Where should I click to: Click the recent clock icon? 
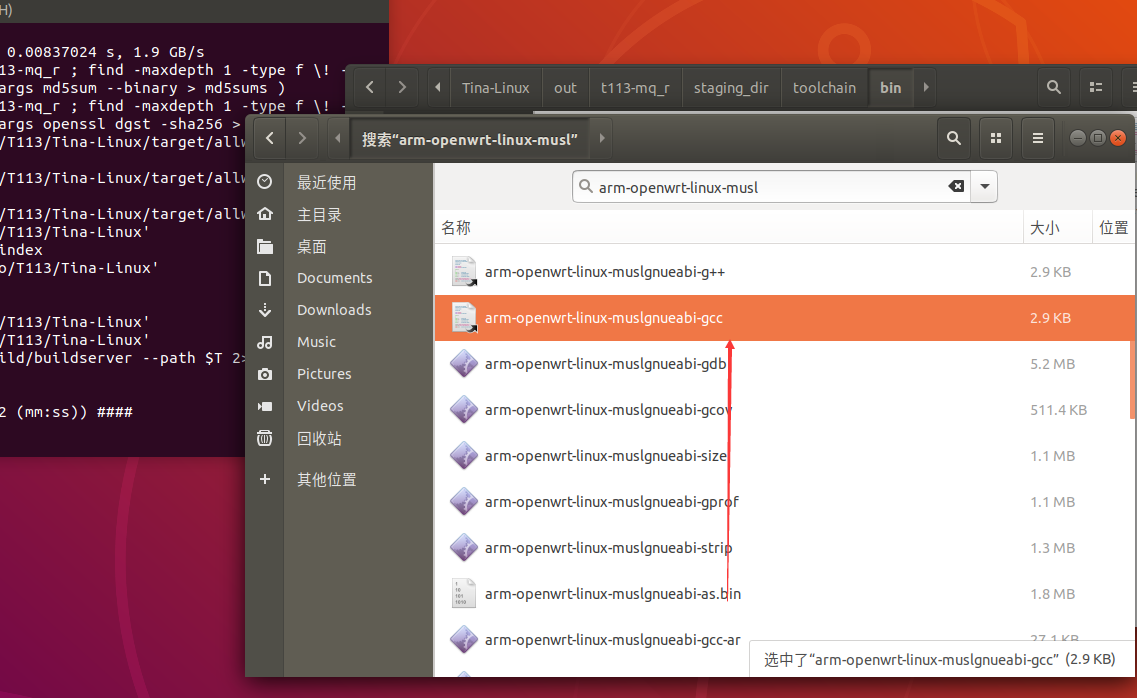(265, 182)
